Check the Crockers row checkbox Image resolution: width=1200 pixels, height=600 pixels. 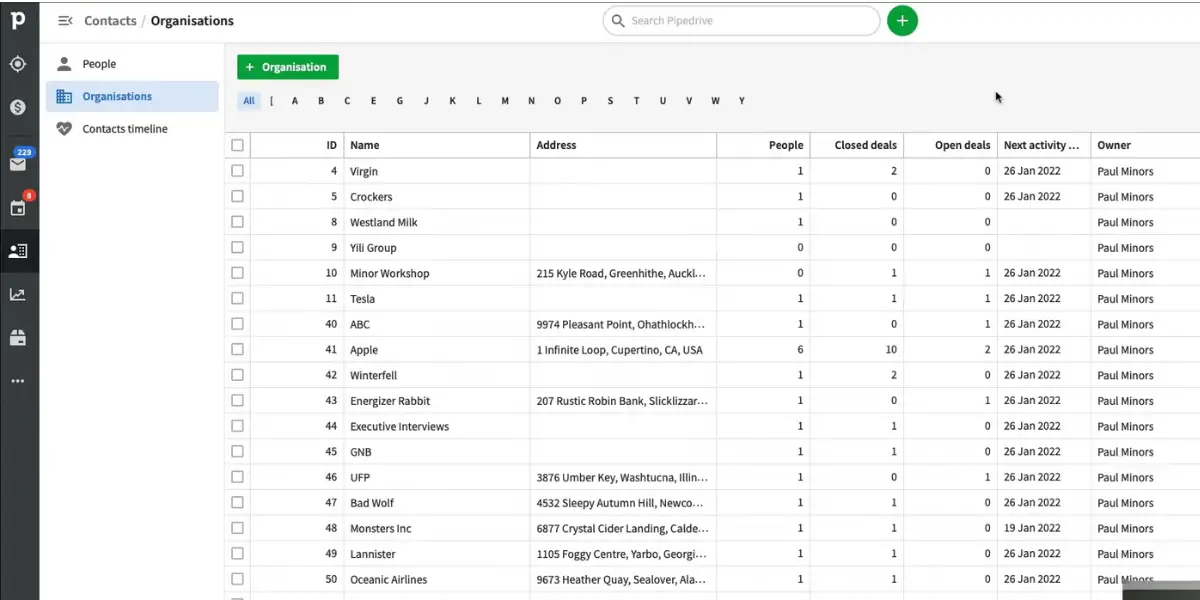[237, 196]
